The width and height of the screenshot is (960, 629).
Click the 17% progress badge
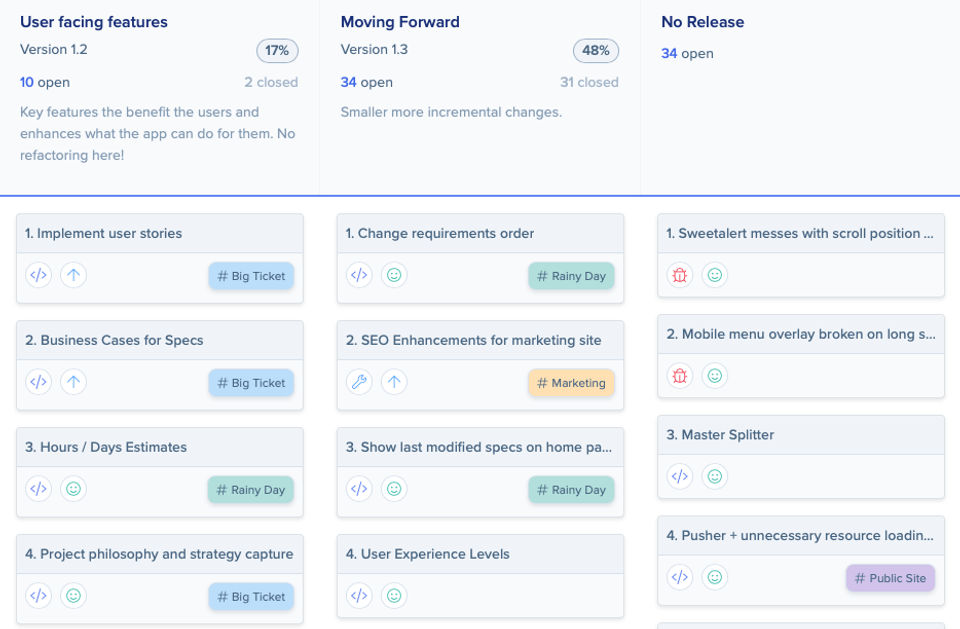(277, 51)
